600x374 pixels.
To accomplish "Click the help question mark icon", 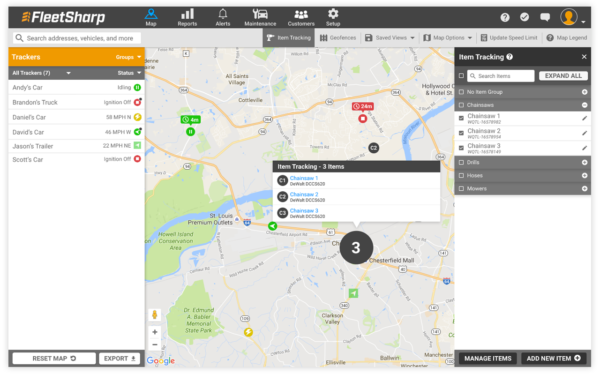I will pos(505,17).
